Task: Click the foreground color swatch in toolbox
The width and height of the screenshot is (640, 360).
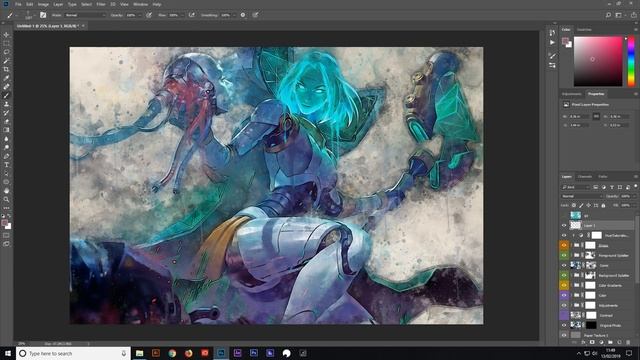Action: [x=4, y=223]
